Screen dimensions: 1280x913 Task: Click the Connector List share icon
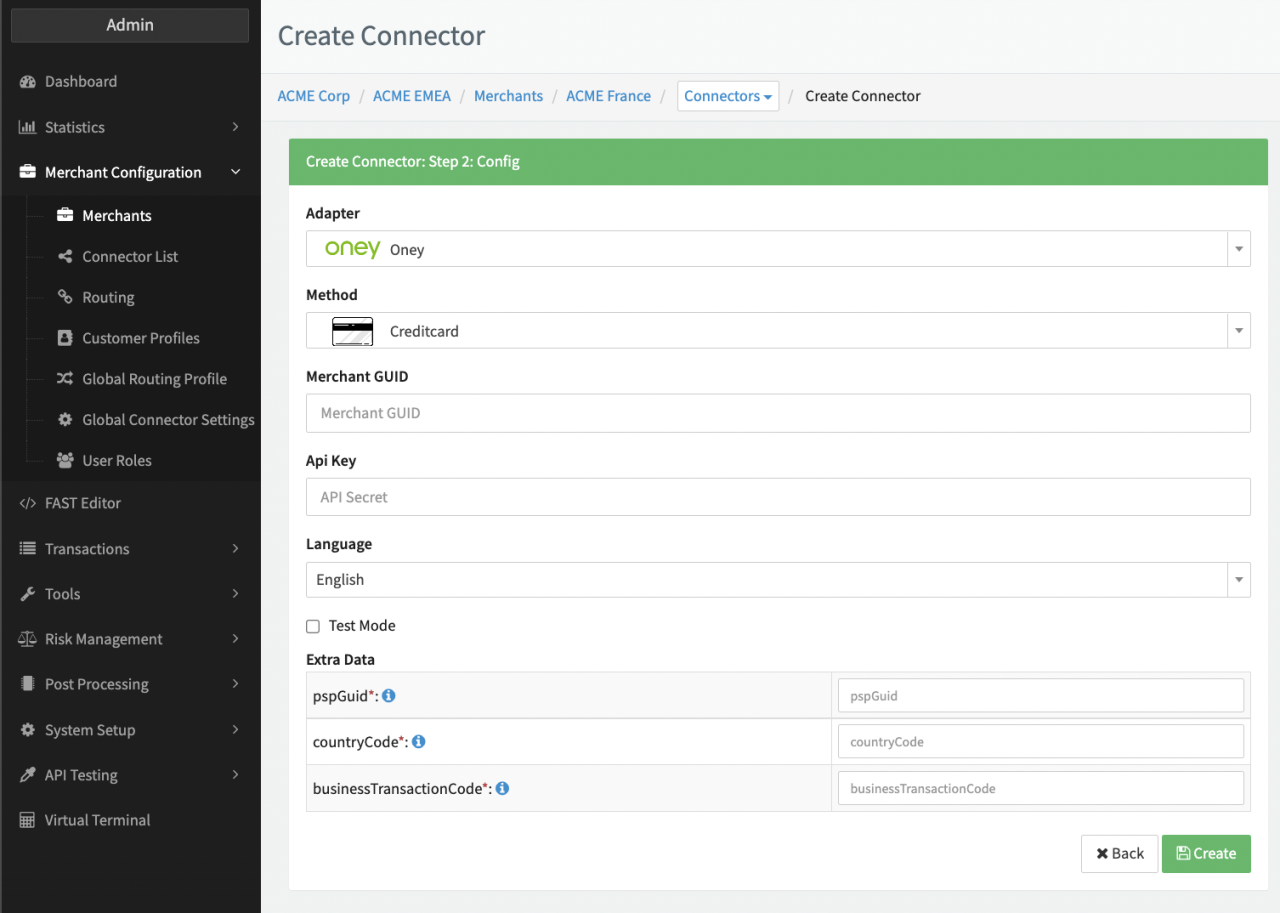click(65, 257)
